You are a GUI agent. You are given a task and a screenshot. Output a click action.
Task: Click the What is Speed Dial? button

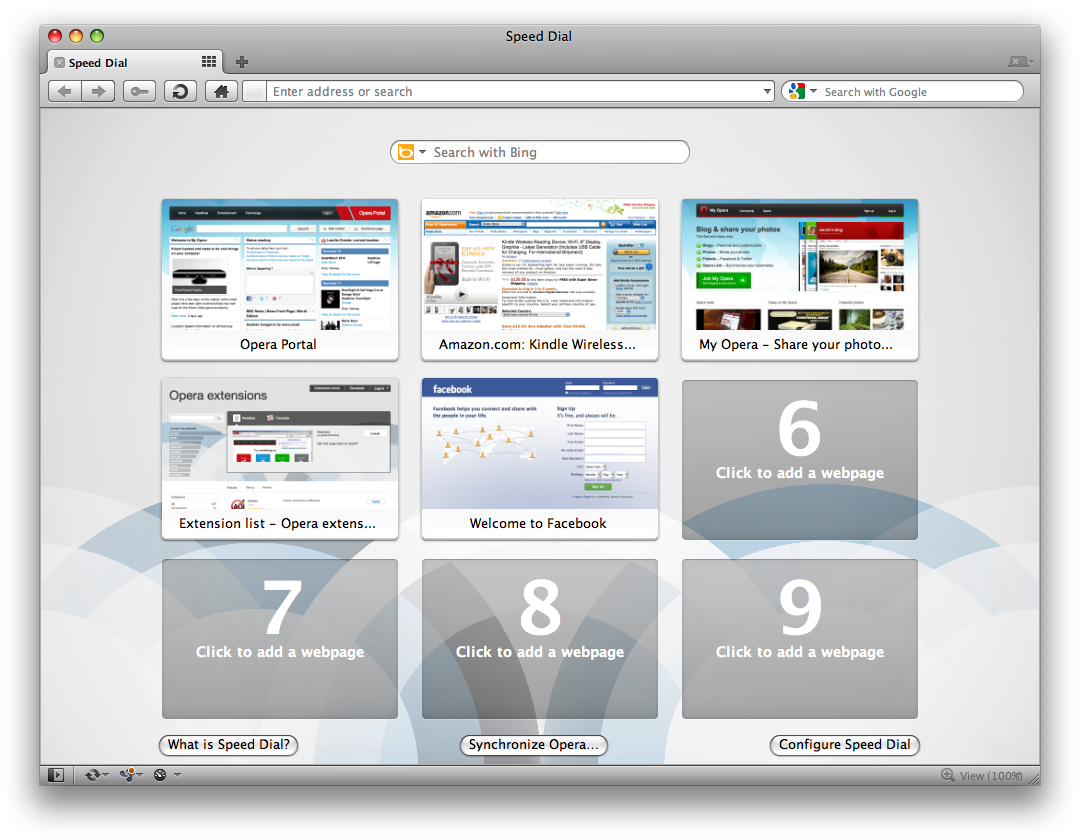[228, 745]
